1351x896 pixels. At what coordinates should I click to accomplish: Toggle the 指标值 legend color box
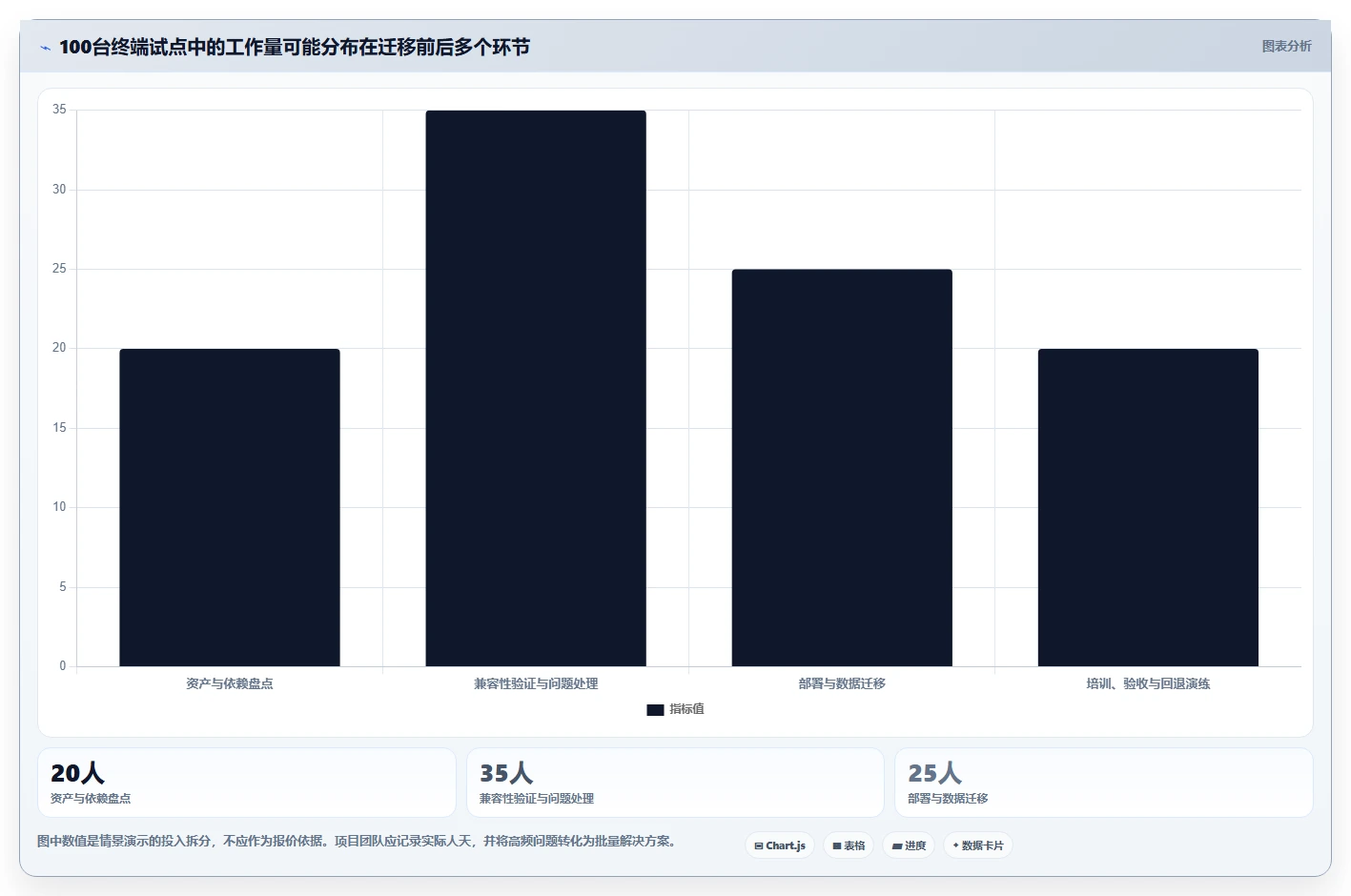click(x=655, y=710)
